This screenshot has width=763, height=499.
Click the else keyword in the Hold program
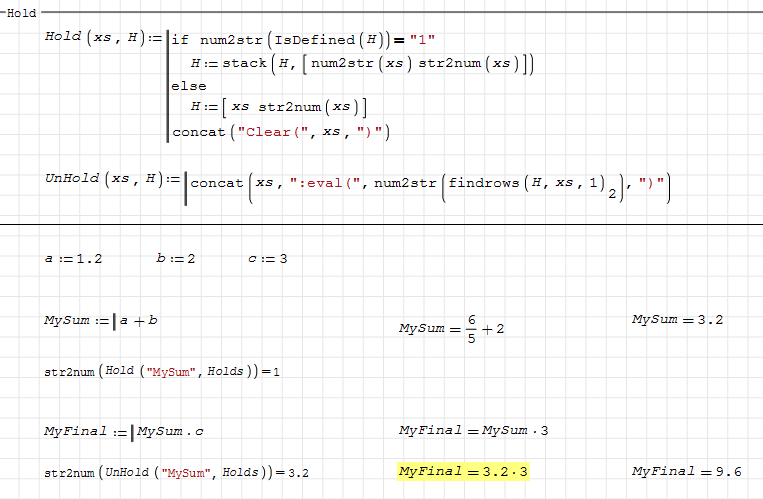(189, 86)
